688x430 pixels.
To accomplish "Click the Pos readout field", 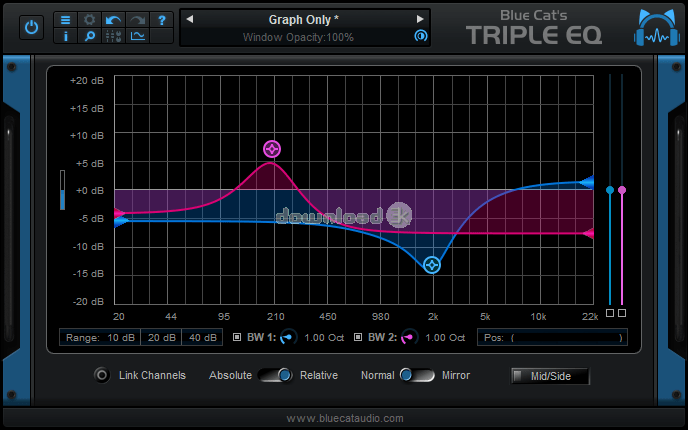I will point(552,337).
